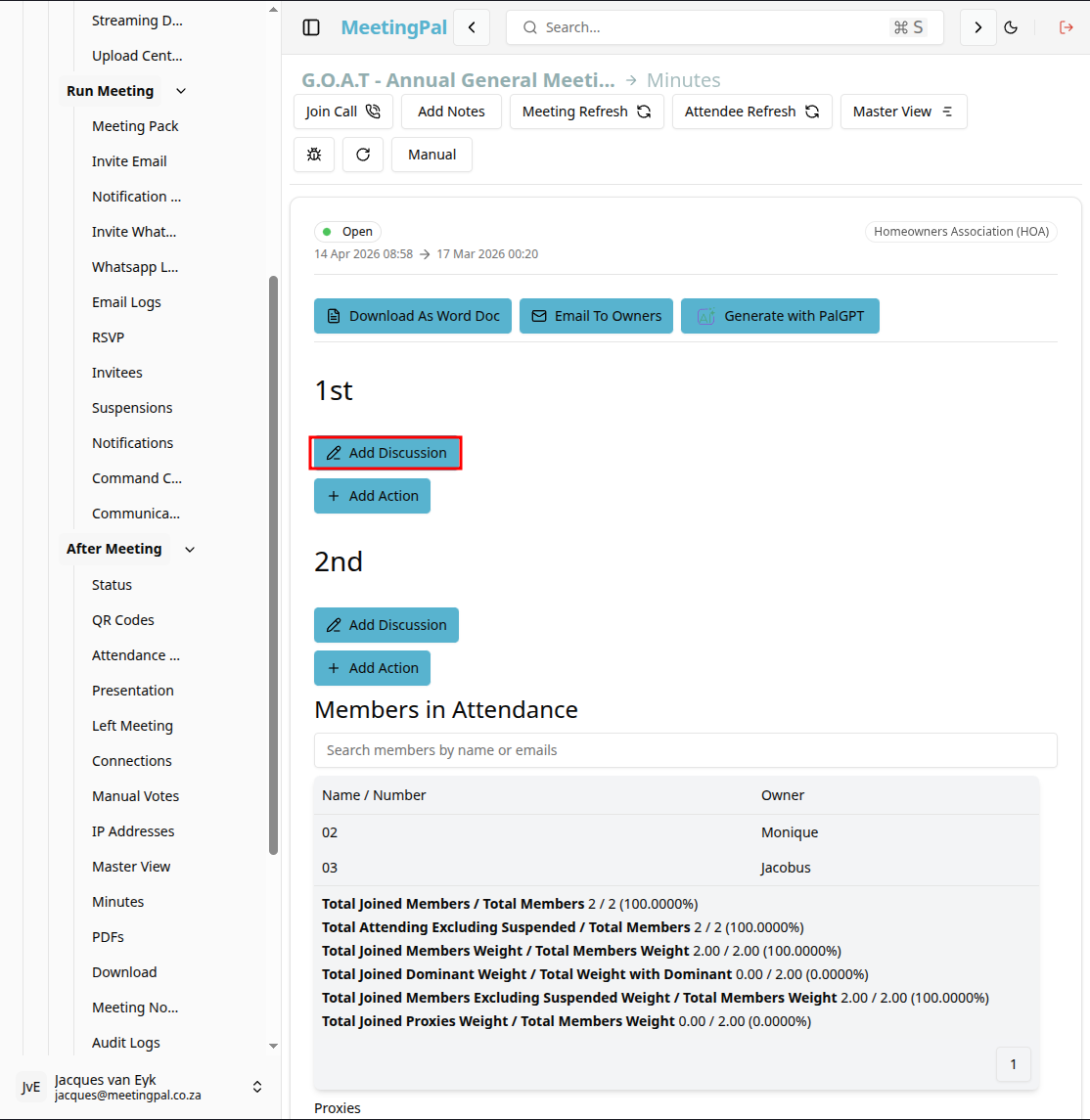Open user account switcher chevrons

coord(257,1087)
